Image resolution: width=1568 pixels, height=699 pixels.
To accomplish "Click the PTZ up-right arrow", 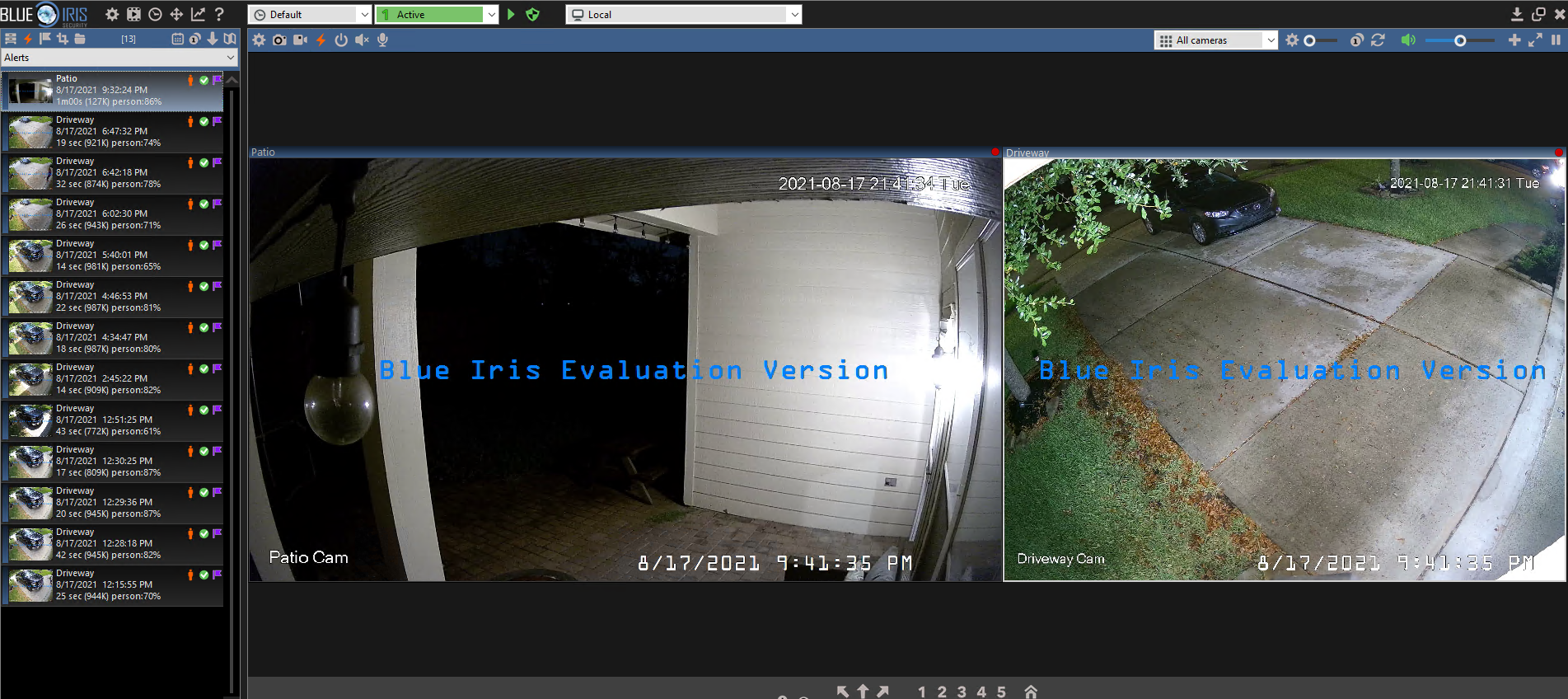I will click(883, 692).
